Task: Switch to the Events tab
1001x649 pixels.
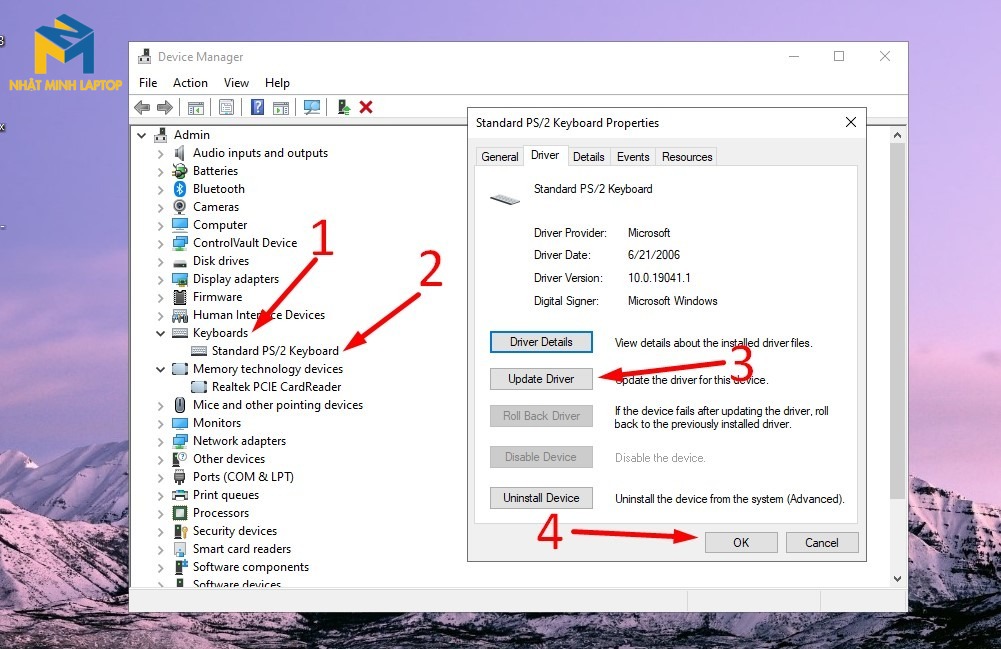Action: [633, 157]
